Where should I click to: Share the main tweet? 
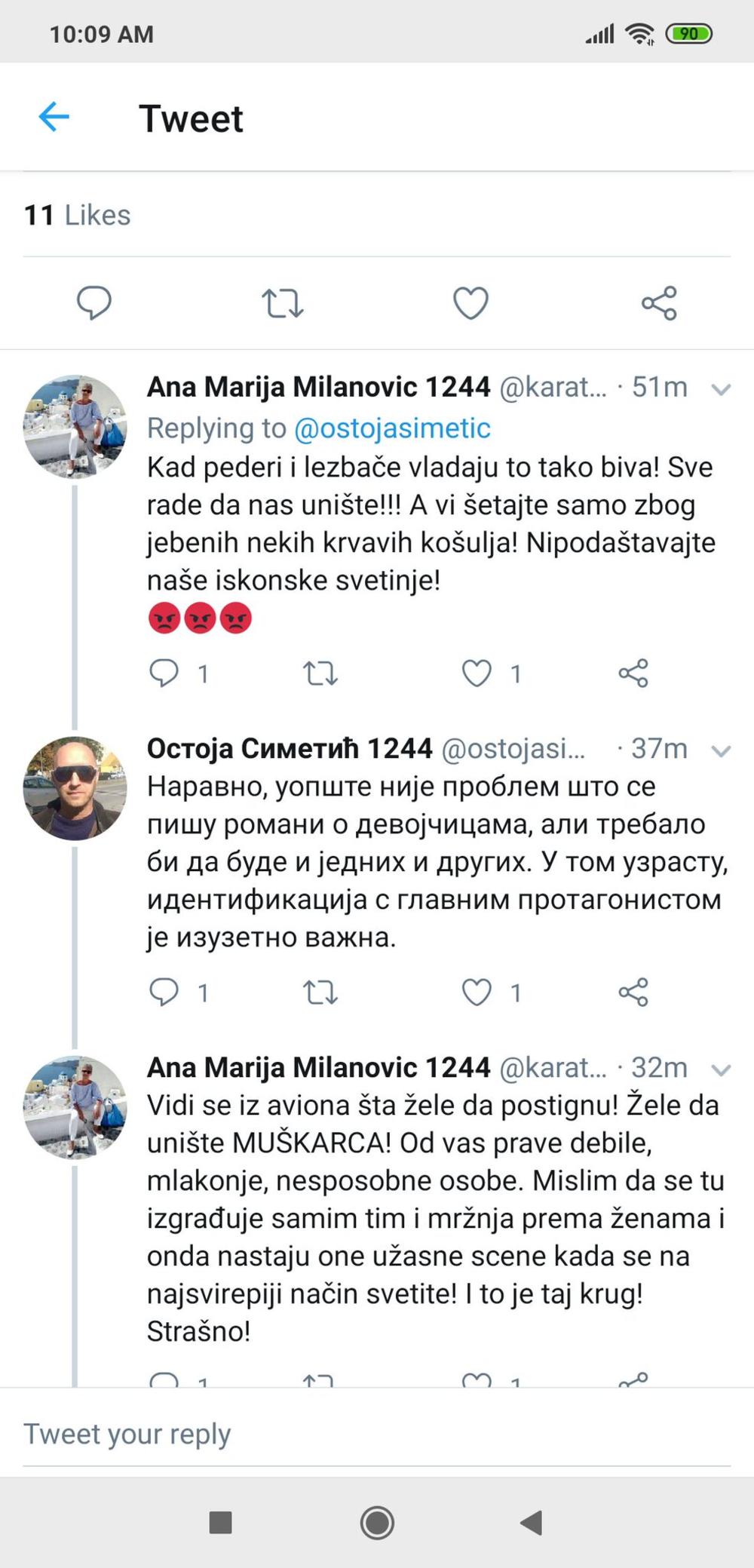click(659, 302)
